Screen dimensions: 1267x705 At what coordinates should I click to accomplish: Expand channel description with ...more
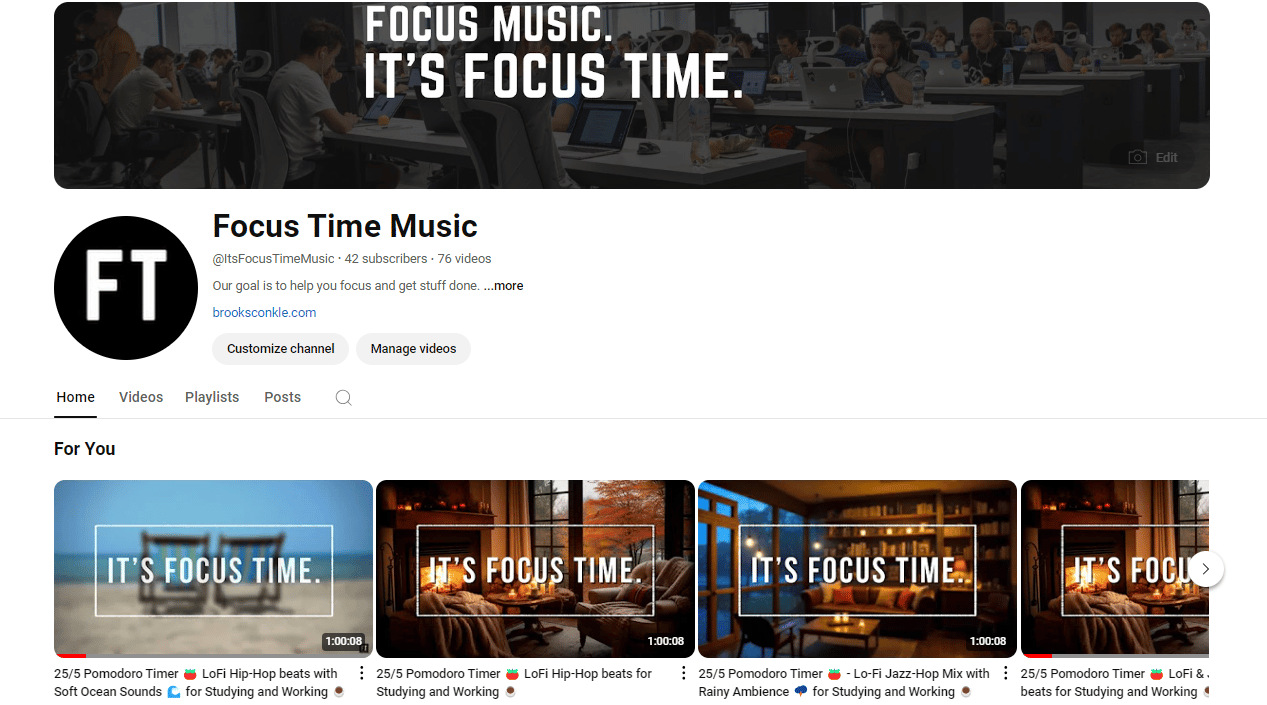coord(503,286)
